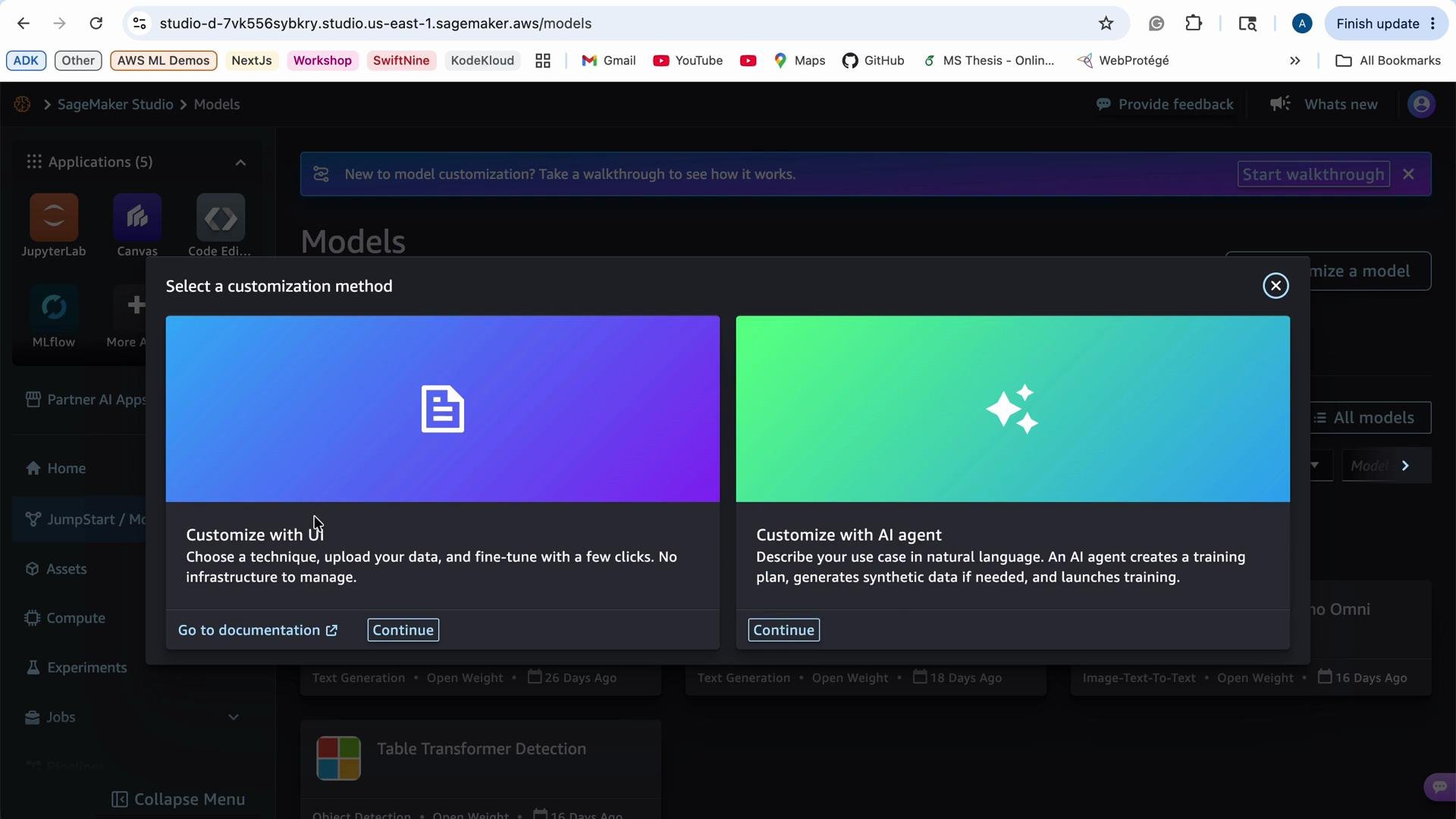View site information icon in address bar
Image resolution: width=1456 pixels, height=819 pixels.
(x=140, y=24)
